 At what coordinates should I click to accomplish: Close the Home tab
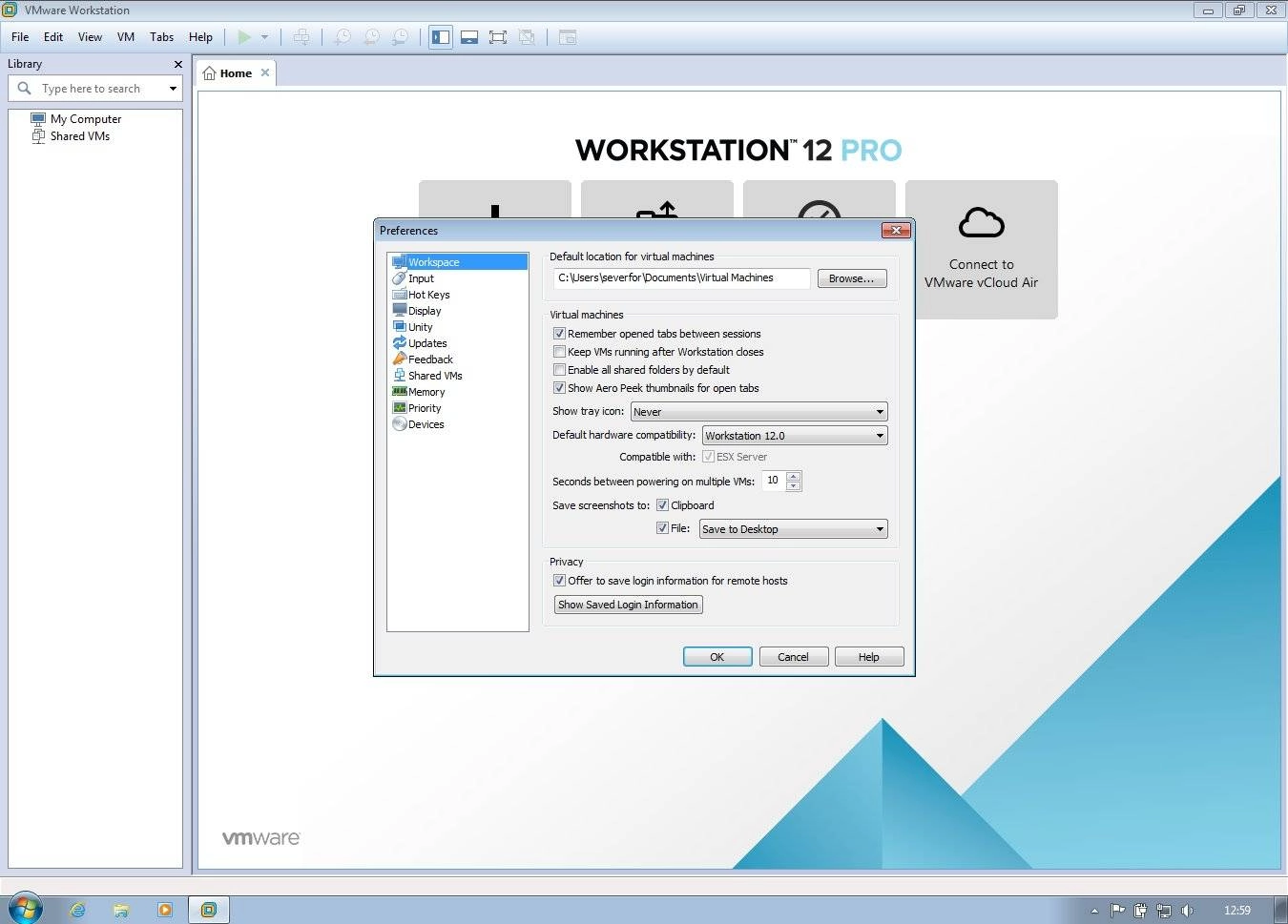[265, 72]
